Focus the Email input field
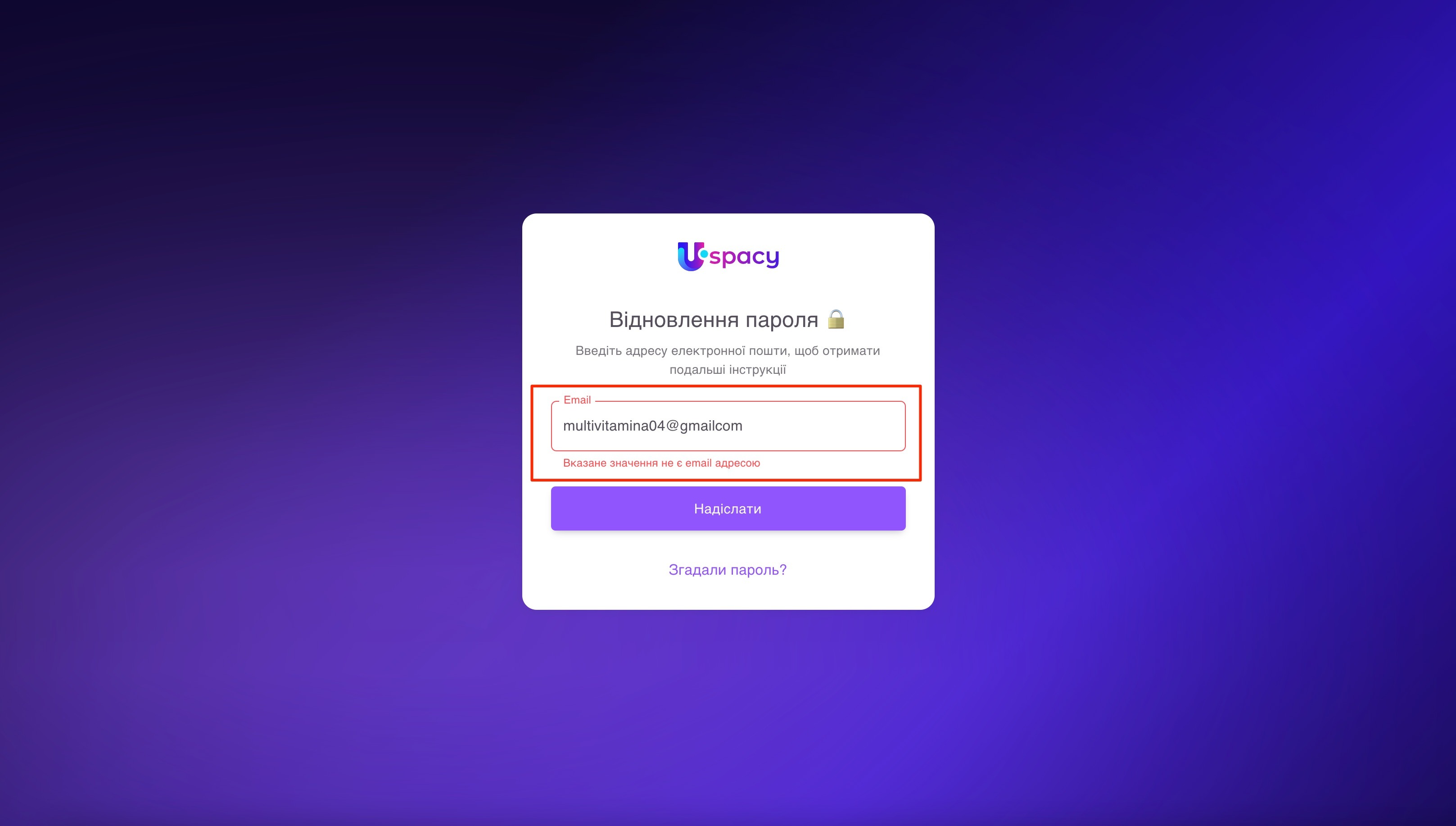Image resolution: width=1456 pixels, height=826 pixels. [728, 426]
